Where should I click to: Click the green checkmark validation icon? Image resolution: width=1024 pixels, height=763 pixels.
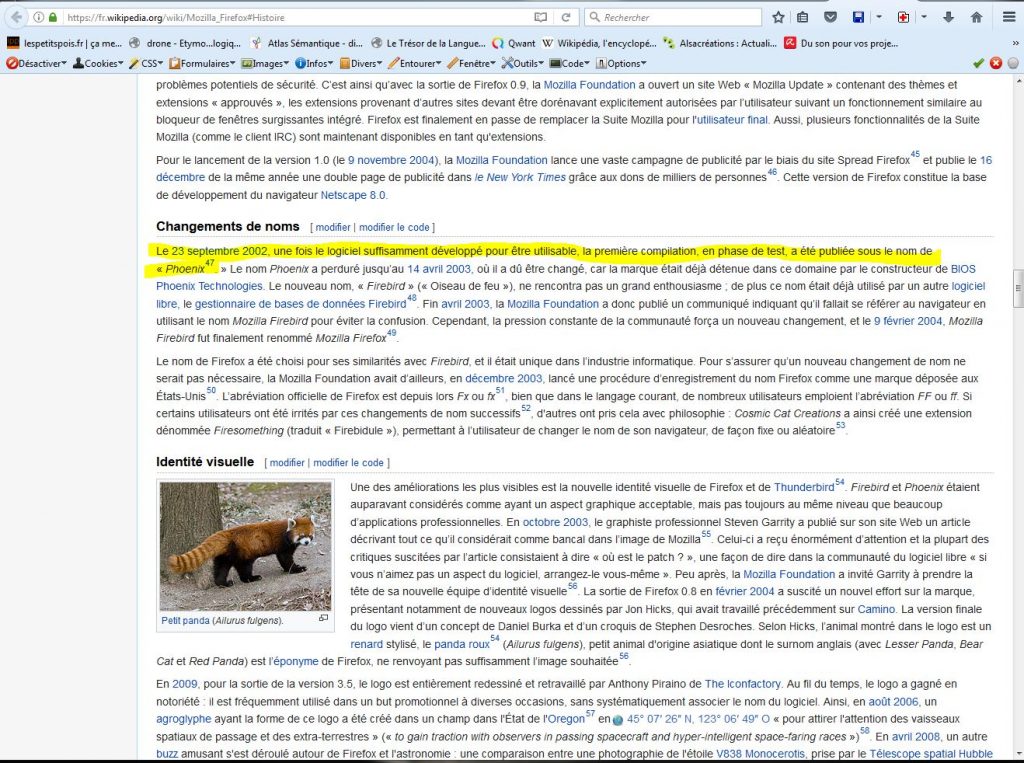pos(978,63)
